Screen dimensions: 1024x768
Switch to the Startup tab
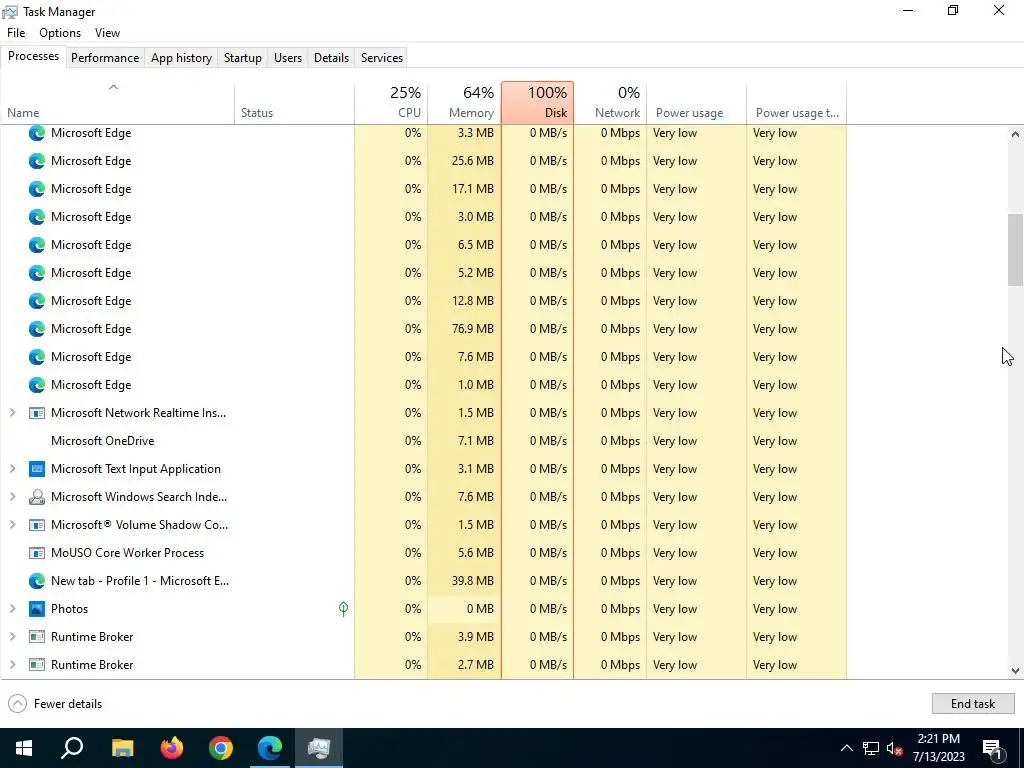click(x=243, y=57)
